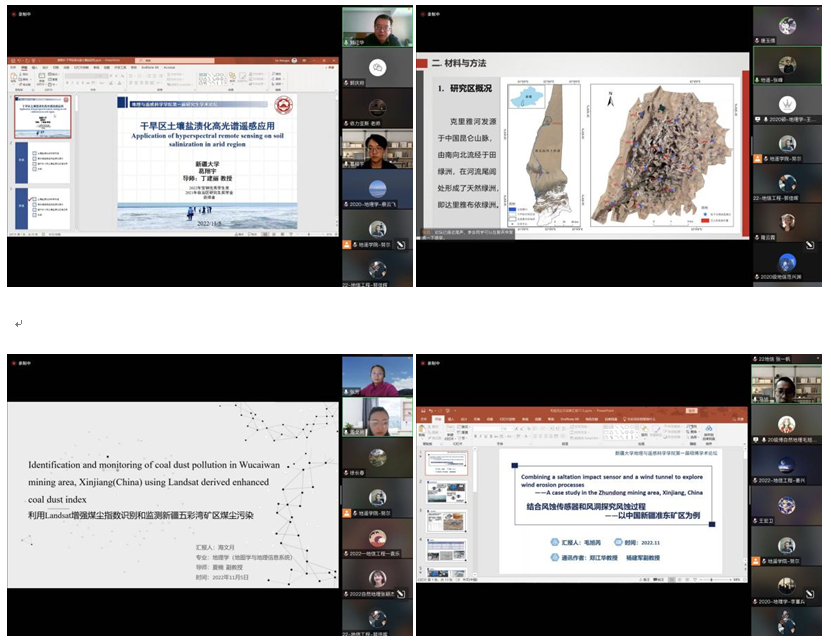Image resolution: width=831 pixels, height=644 pixels.
Task: Click the cloud avatar tile in top-left participant list
Action: click(377, 67)
